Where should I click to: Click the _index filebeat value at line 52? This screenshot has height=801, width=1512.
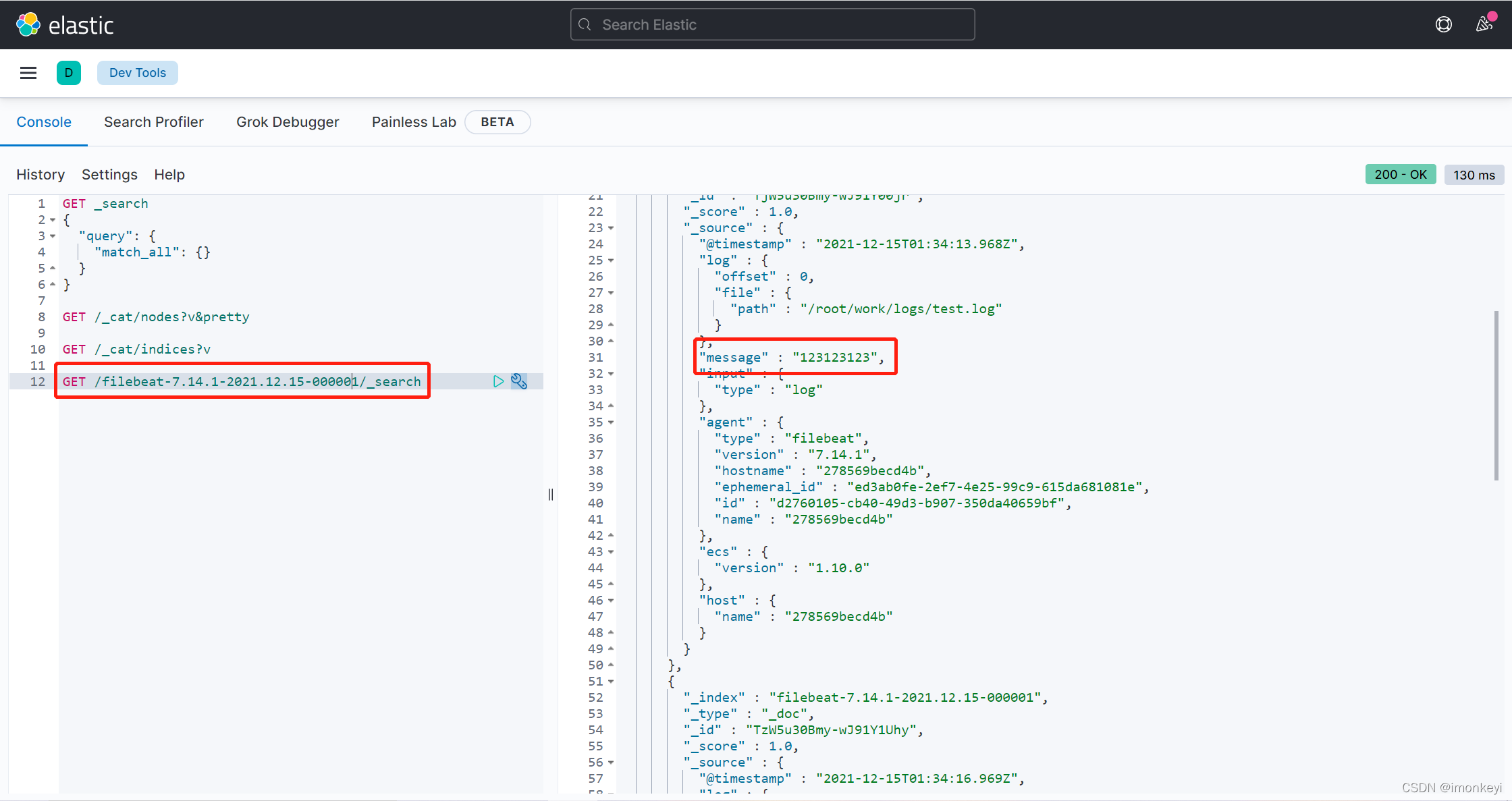coord(905,698)
